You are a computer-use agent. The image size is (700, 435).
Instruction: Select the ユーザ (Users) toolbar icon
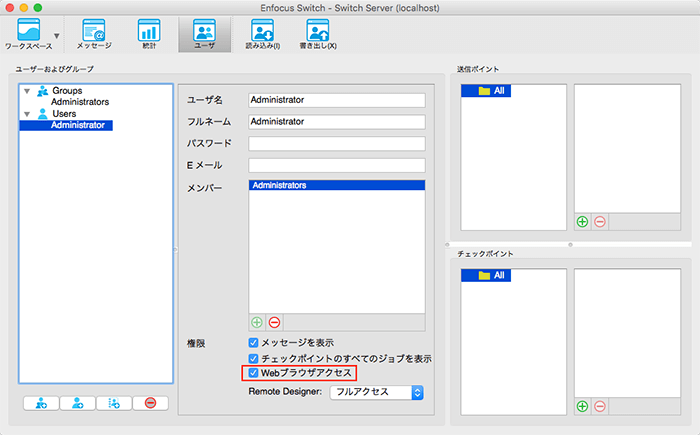pos(204,34)
